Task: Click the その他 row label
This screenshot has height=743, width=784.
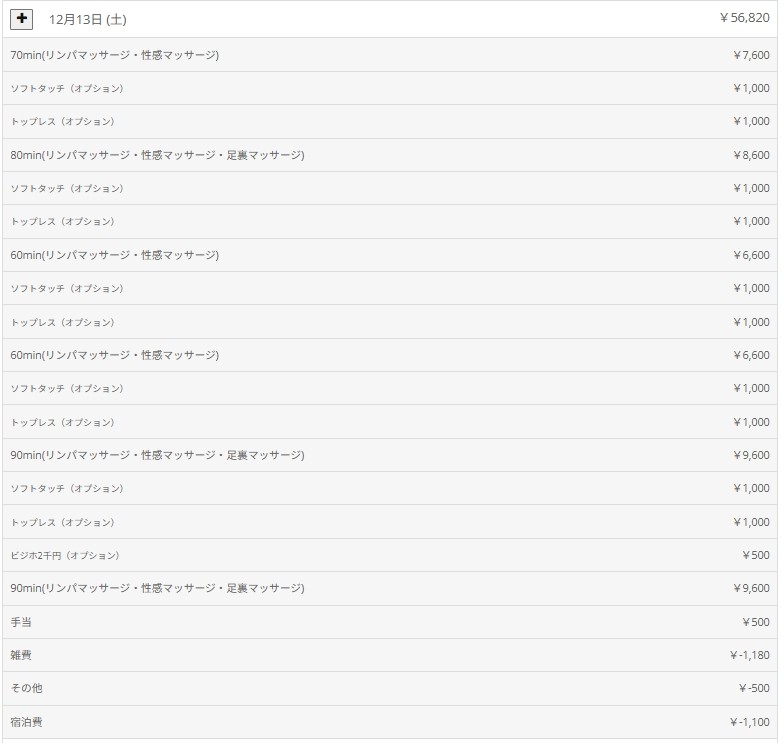Action: [26, 688]
